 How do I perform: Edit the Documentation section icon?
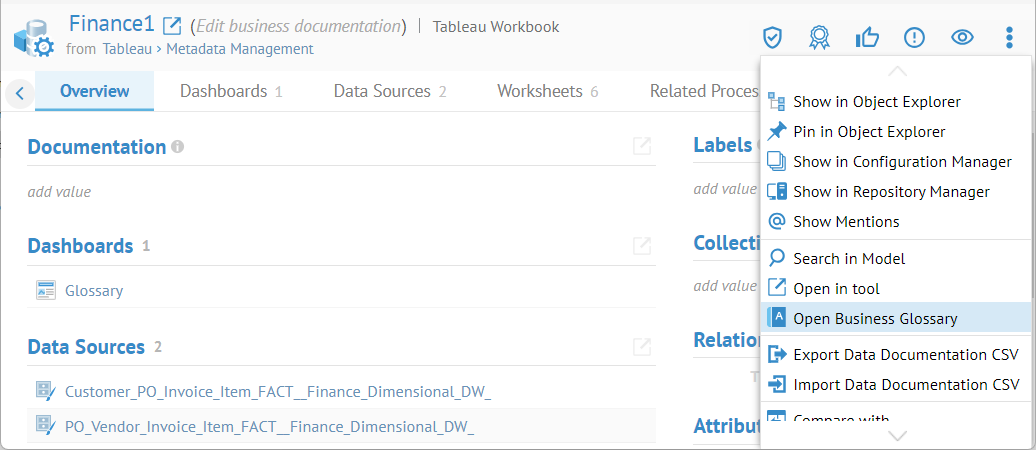(642, 147)
